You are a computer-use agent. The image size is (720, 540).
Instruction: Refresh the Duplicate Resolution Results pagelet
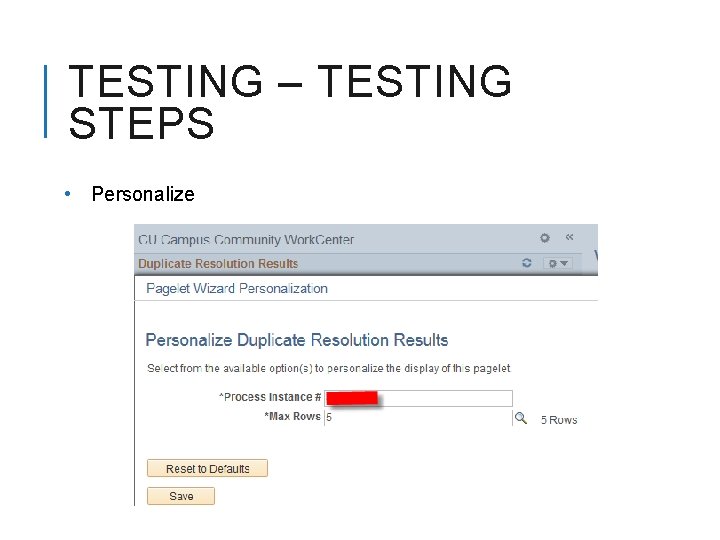(527, 263)
